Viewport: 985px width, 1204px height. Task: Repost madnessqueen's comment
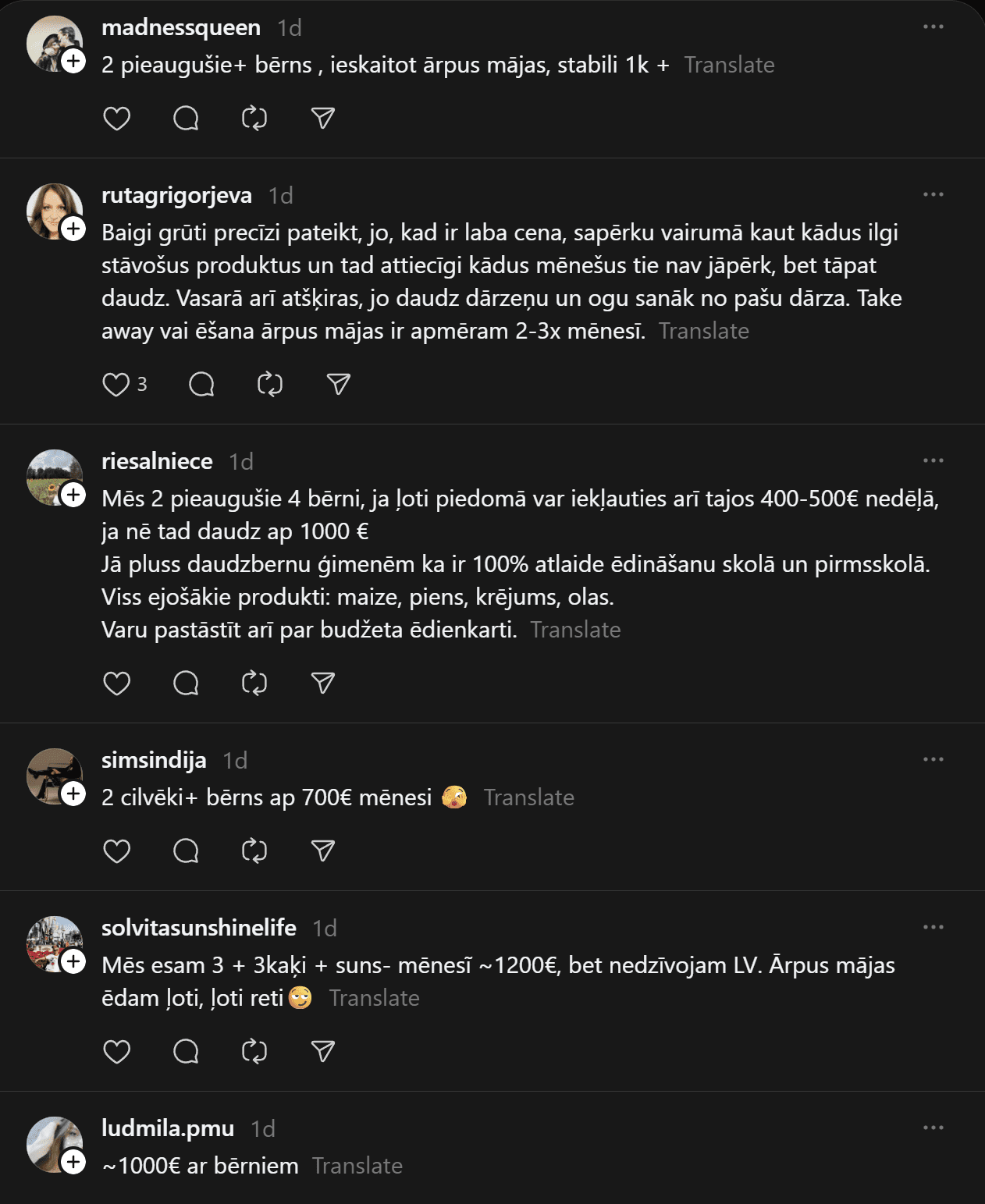254,119
